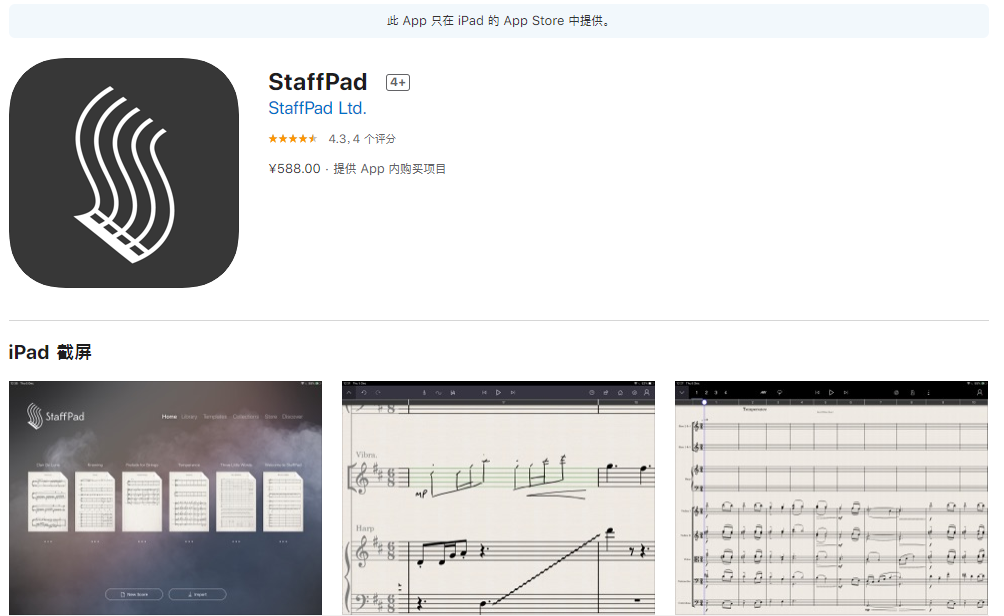Click the collapse chevron in the middle screenshot toolbar
This screenshot has width=1004, height=616.
(x=349, y=393)
